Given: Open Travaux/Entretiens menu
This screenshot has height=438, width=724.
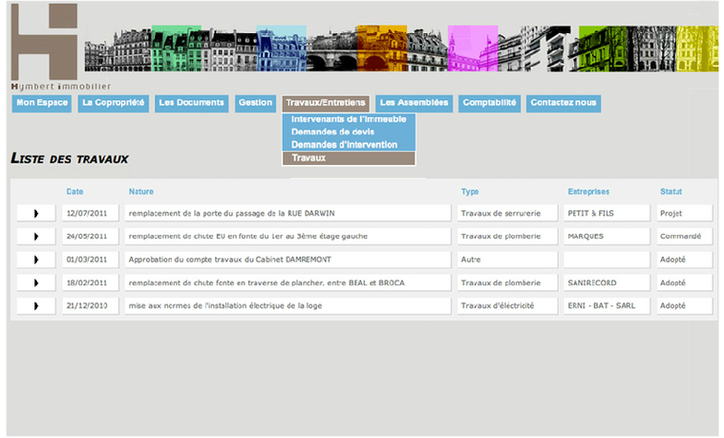Looking at the screenshot, I should point(326,103).
